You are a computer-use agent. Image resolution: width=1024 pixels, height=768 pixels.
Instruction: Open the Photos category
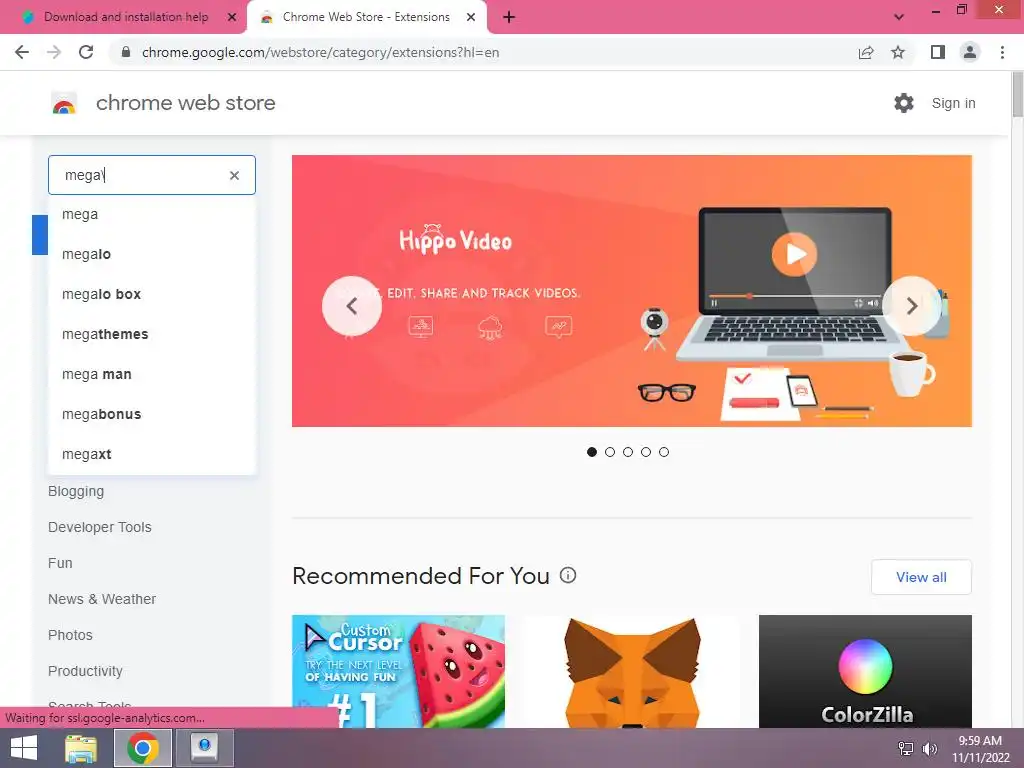pyautogui.click(x=70, y=635)
